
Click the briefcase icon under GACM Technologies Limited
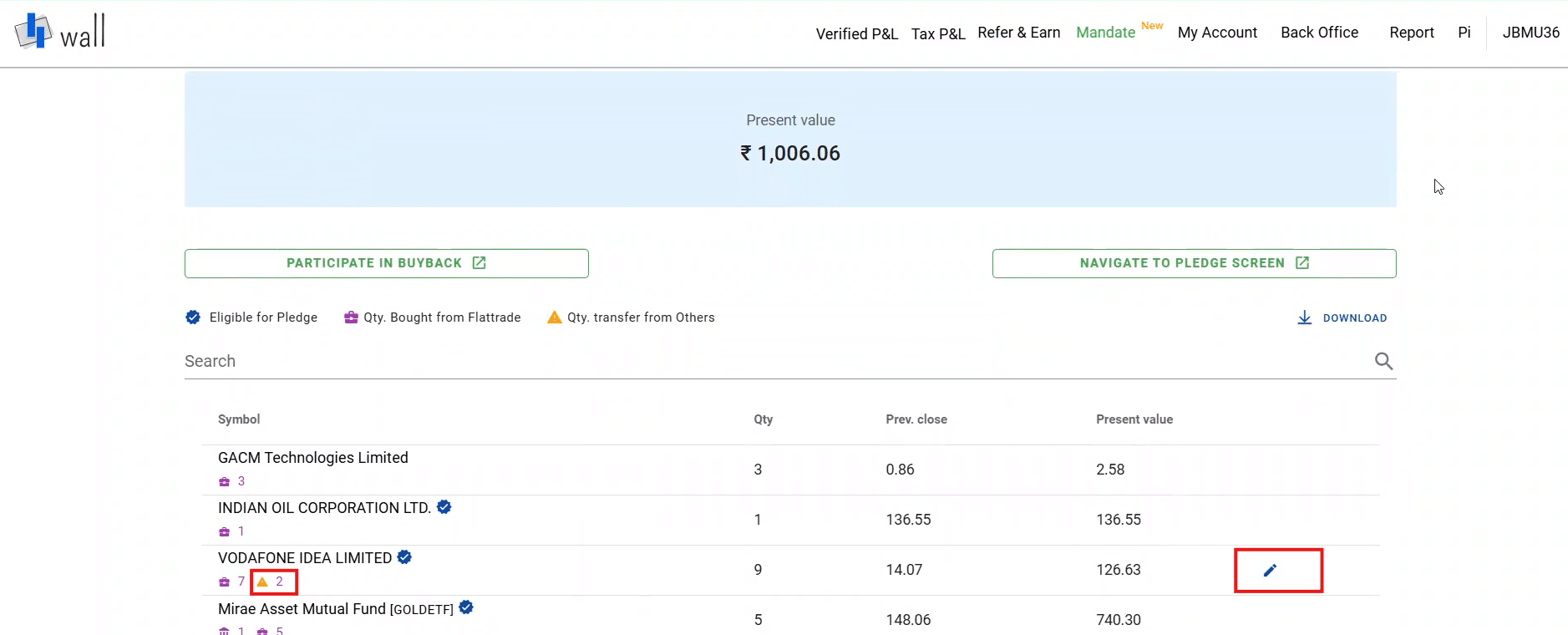(x=224, y=481)
